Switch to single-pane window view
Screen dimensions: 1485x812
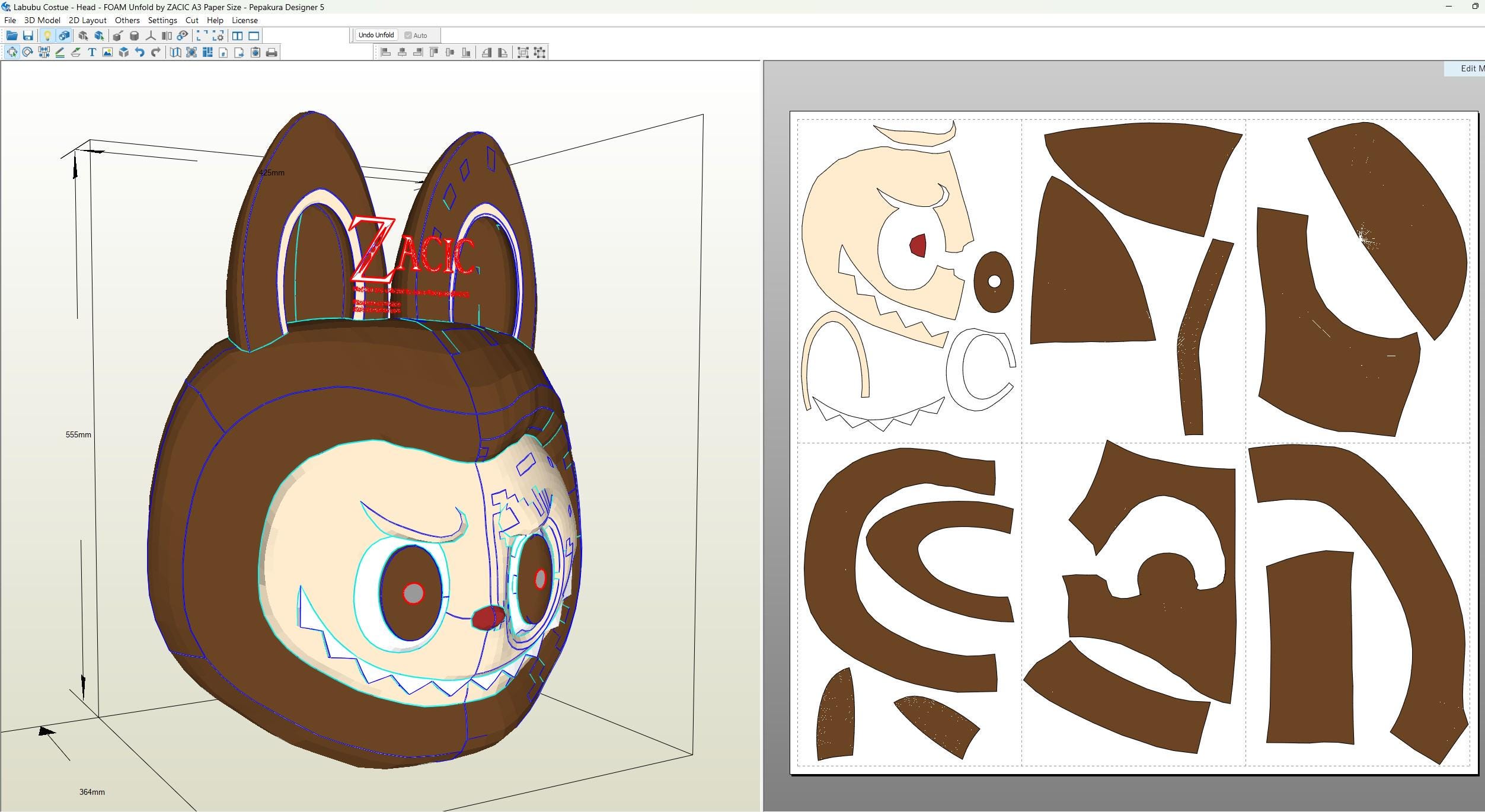pos(253,36)
